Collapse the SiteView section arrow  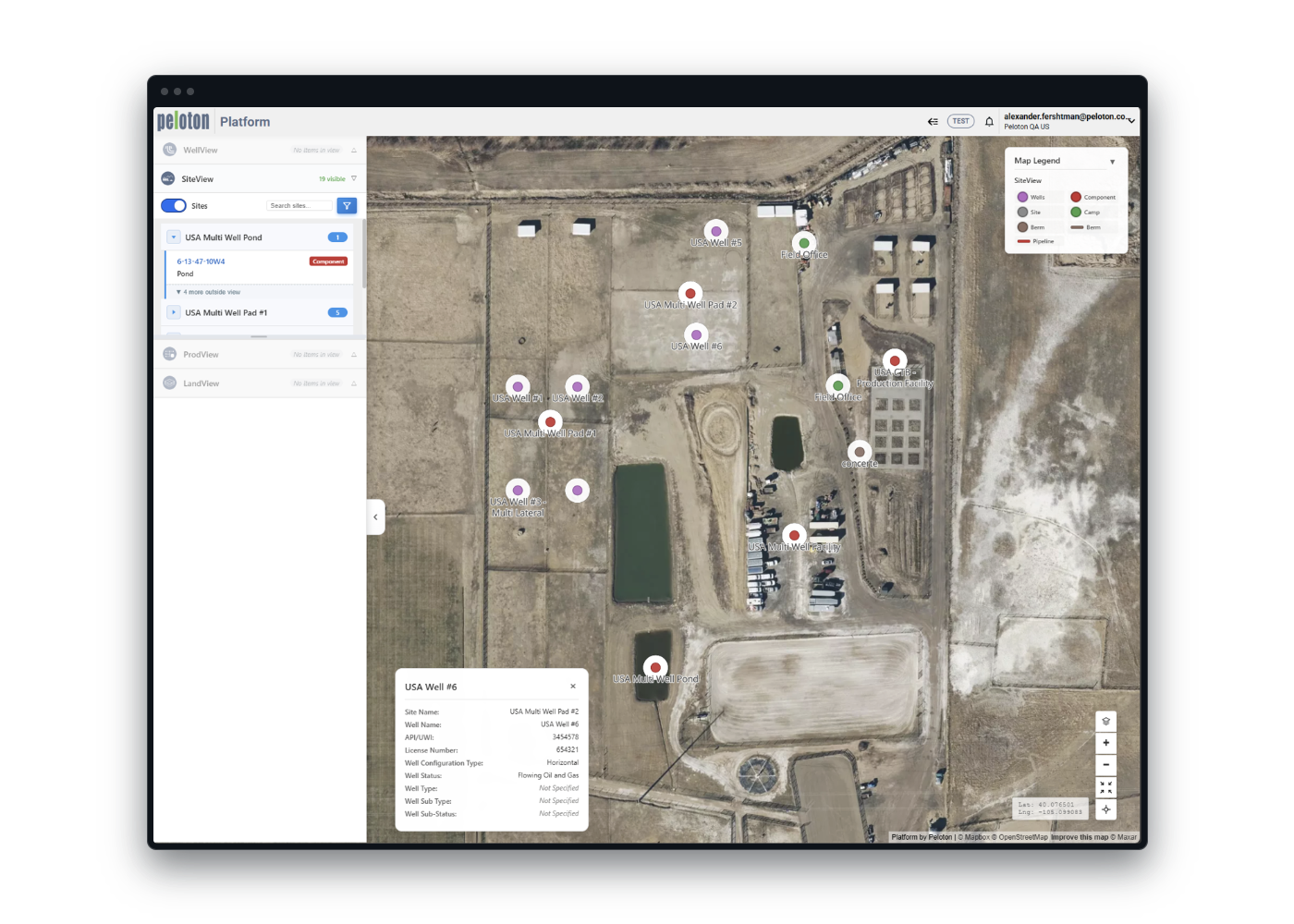point(354,178)
